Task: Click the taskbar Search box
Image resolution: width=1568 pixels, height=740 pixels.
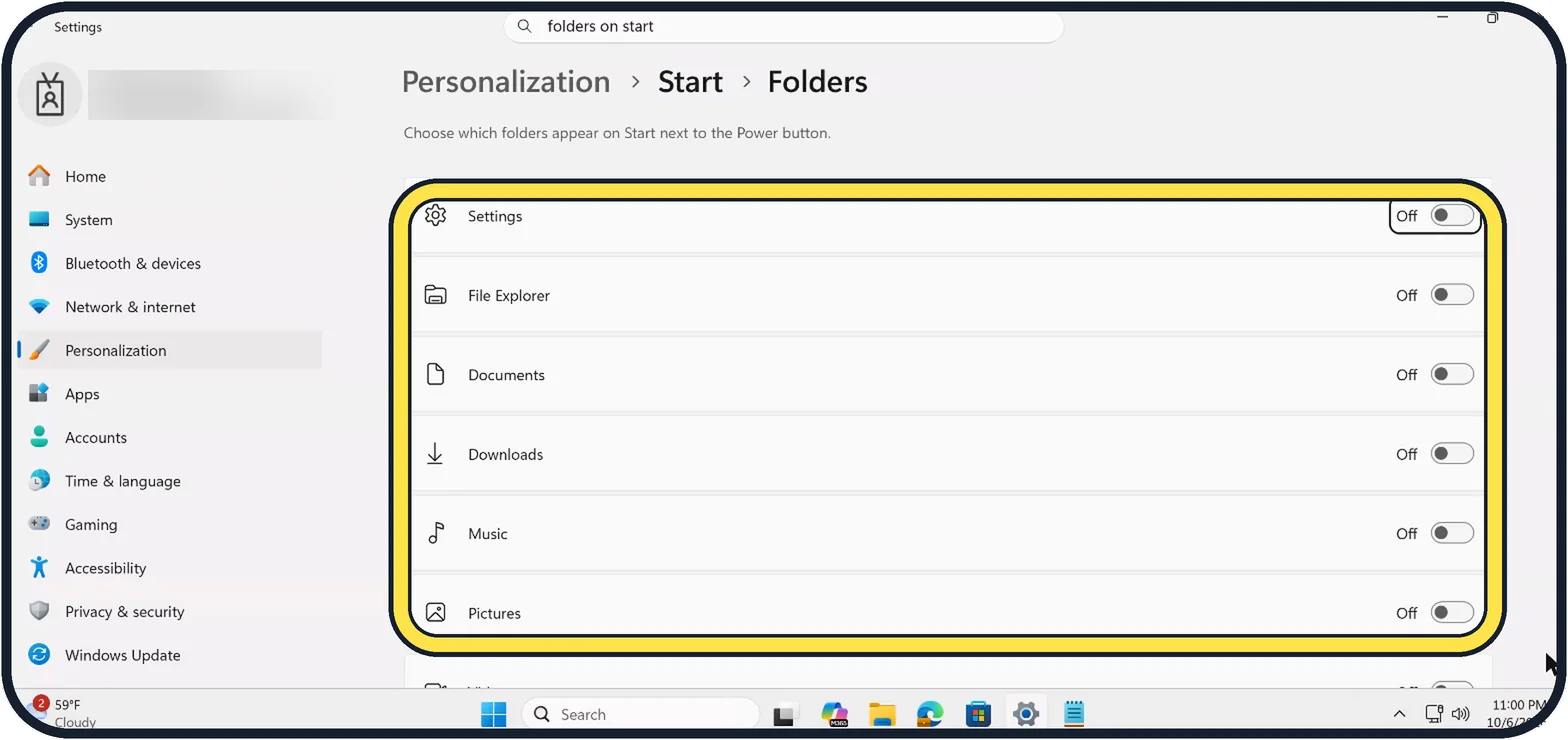Action: coord(640,714)
